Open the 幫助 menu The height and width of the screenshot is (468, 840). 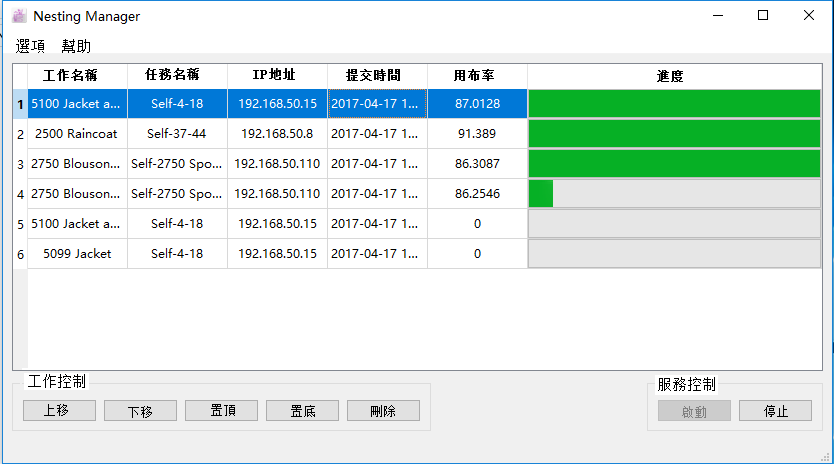(x=76, y=46)
